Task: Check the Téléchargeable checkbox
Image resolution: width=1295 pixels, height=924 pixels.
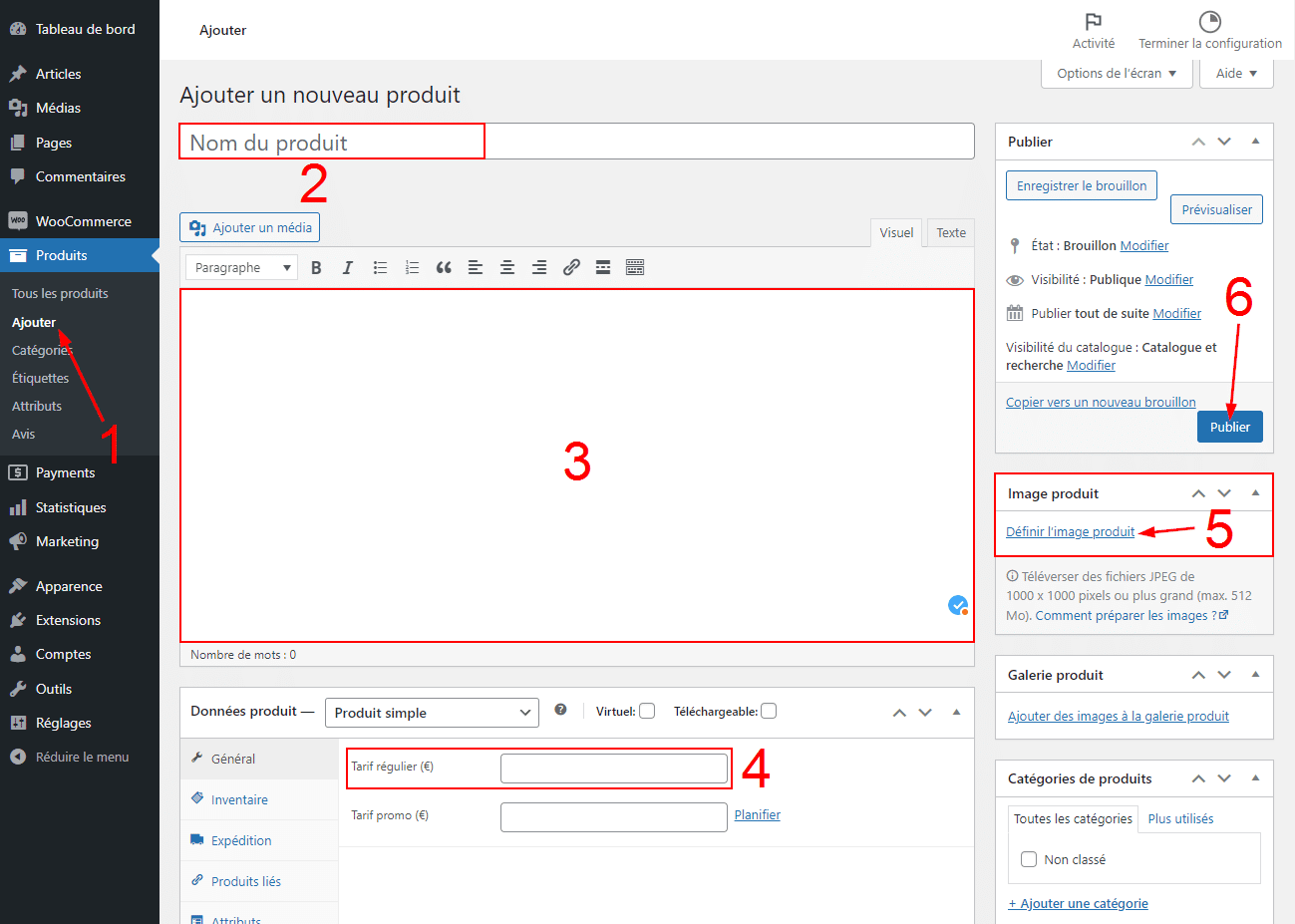Action: (769, 711)
